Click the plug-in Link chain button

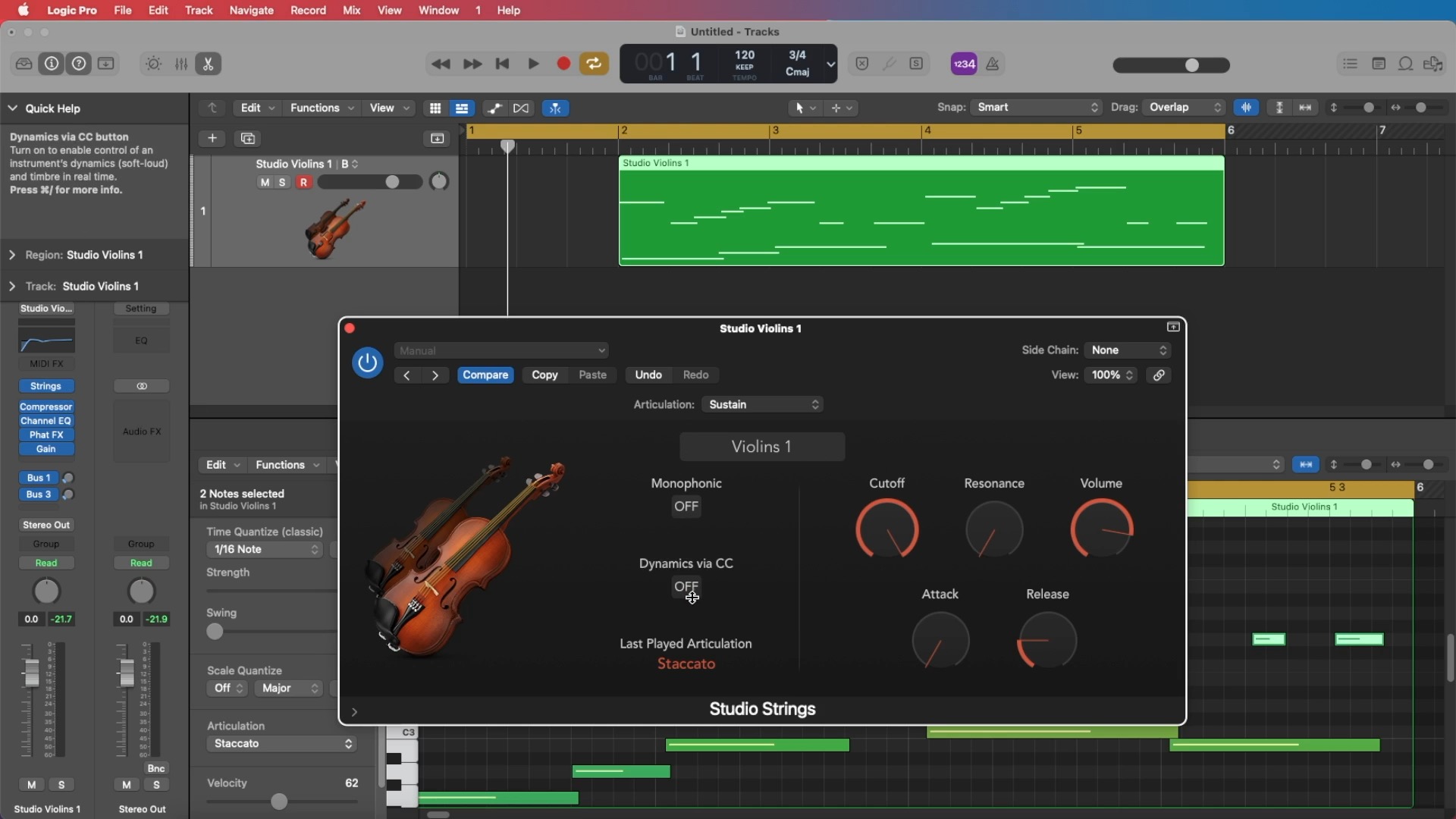[x=1159, y=375]
